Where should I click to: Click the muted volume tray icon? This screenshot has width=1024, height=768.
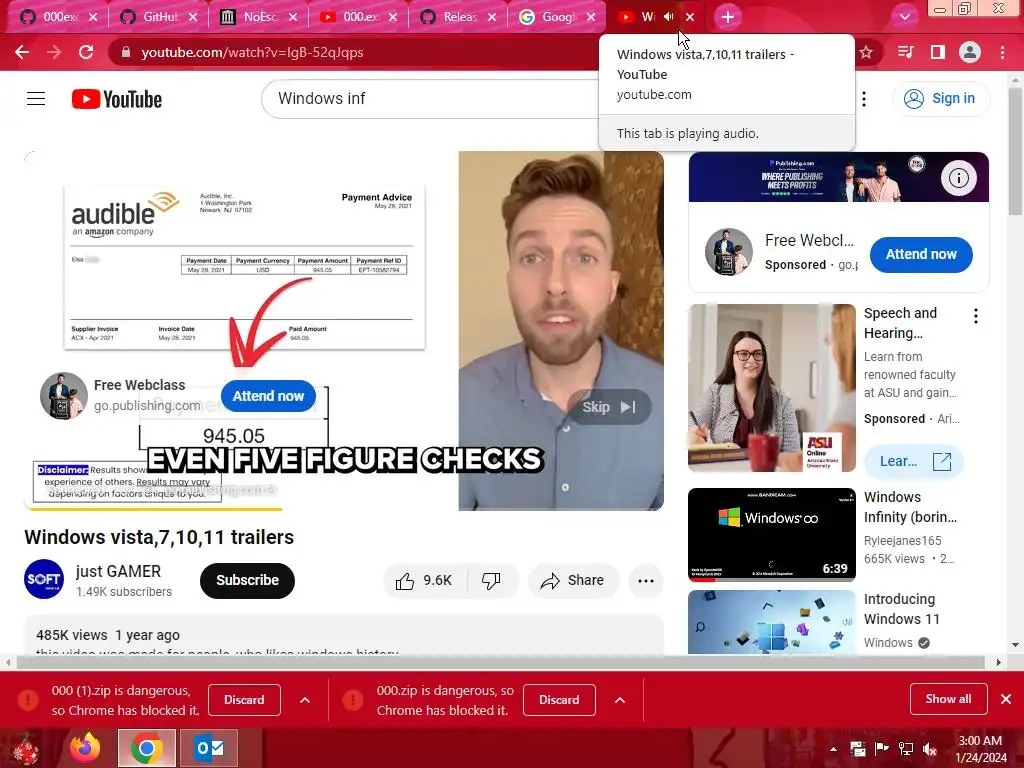click(x=930, y=749)
